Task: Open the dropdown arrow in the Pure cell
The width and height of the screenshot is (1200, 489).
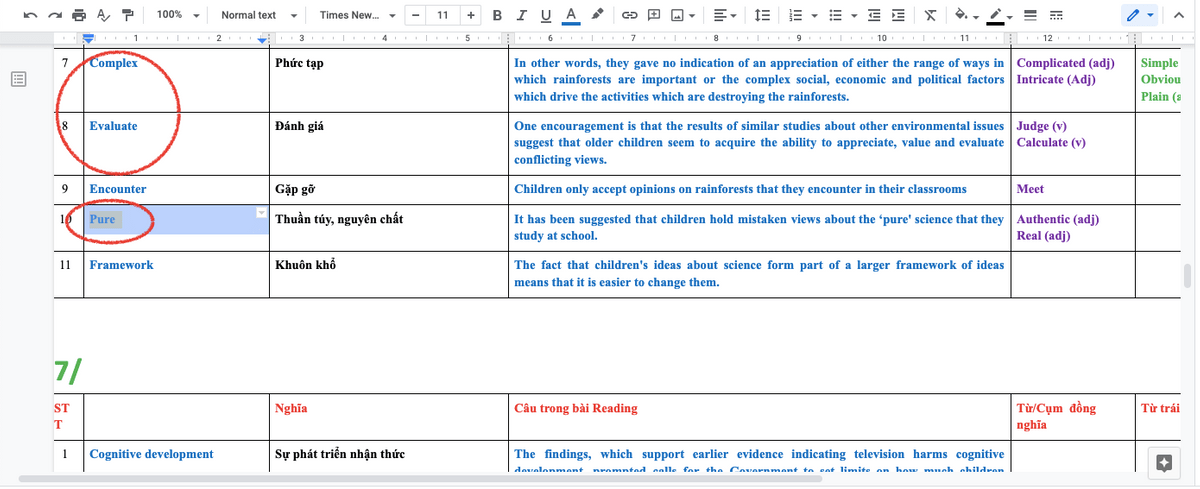Action: pos(261,212)
